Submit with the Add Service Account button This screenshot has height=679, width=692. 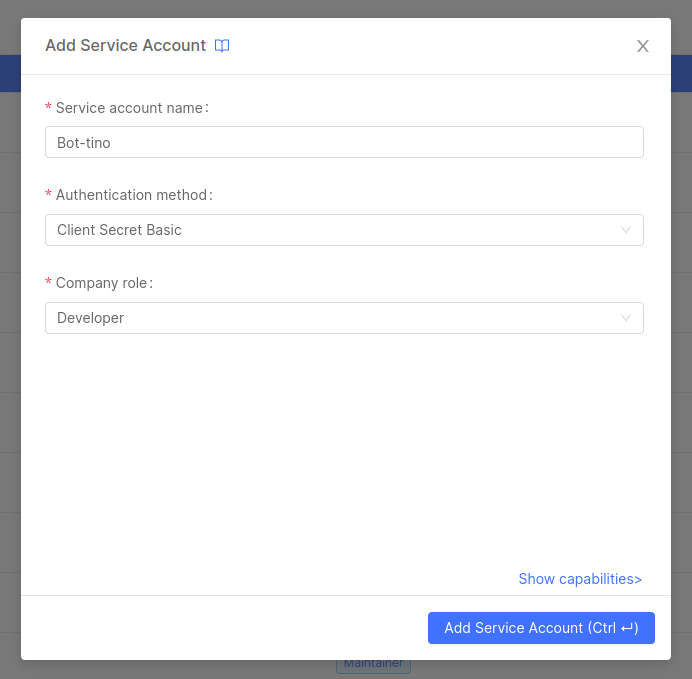[x=541, y=628]
